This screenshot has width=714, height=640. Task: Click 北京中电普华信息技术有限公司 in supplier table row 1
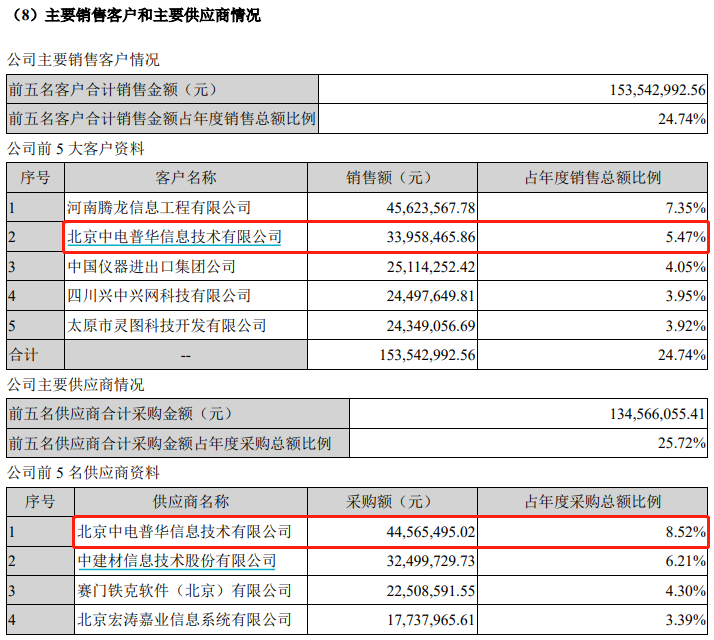pos(184,532)
